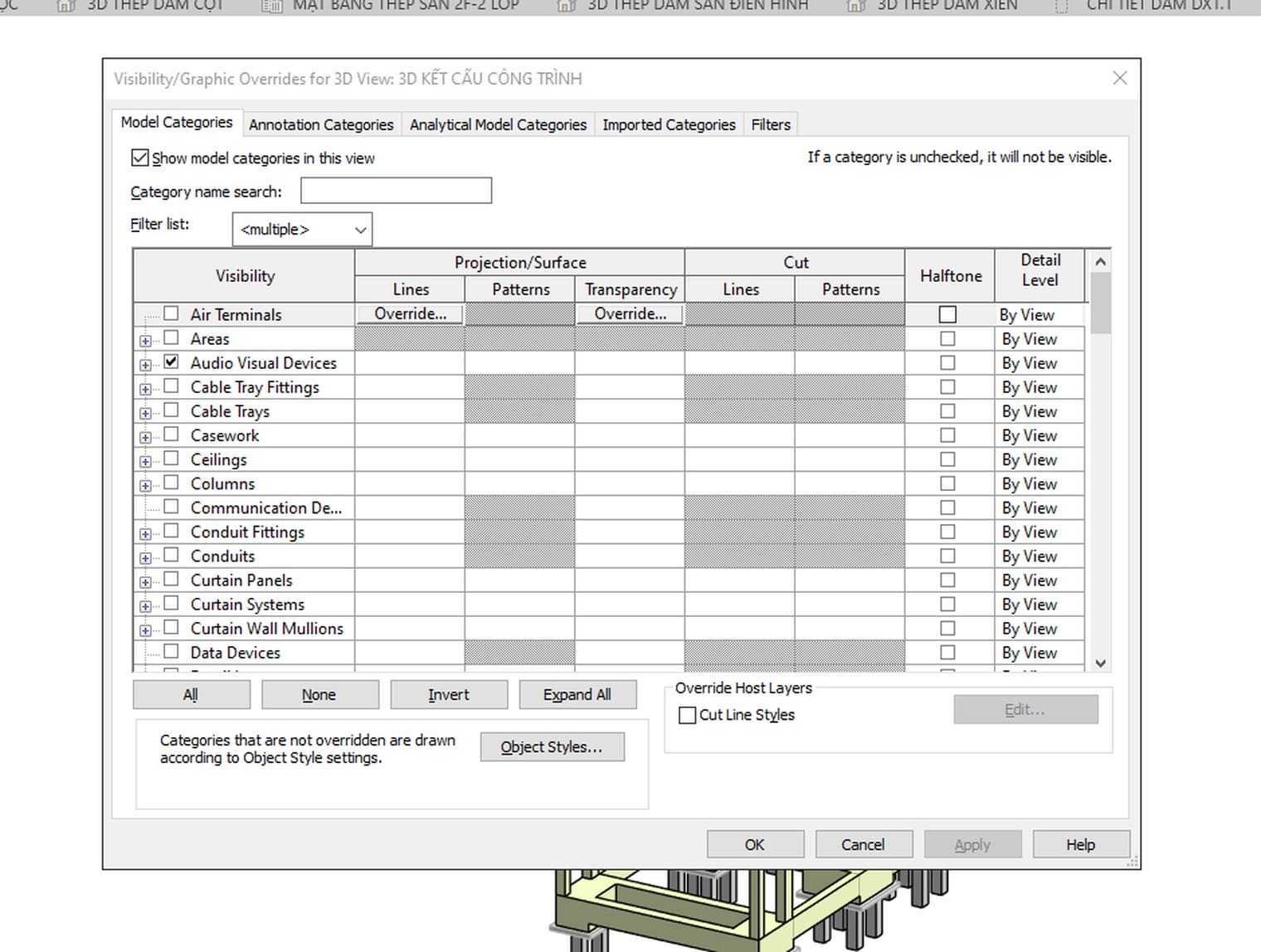
Task: Click the Expand All button
Action: pos(577,695)
